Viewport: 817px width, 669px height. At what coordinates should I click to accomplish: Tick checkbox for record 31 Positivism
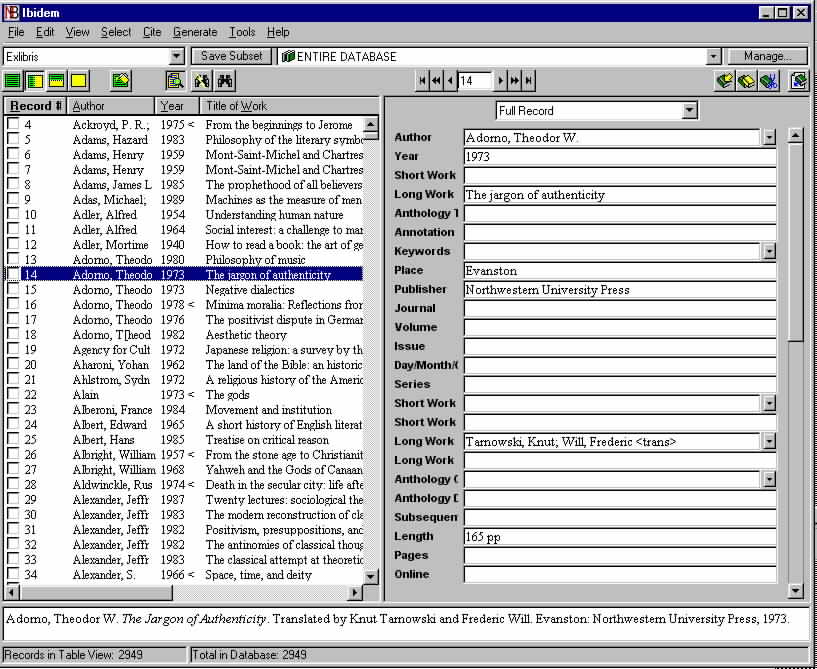[x=13, y=529]
